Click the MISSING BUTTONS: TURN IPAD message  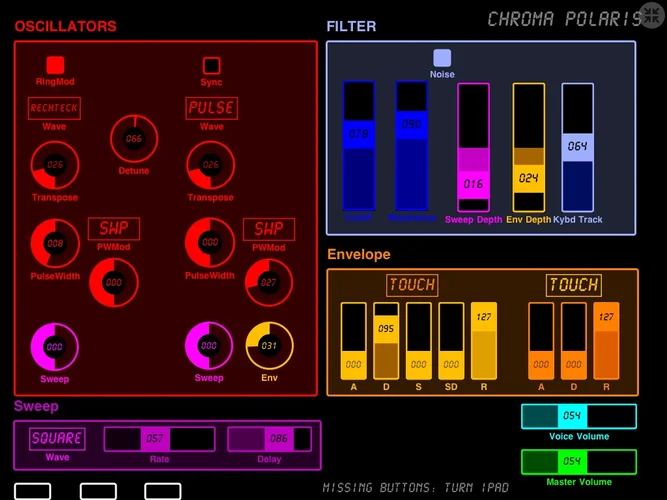(416, 488)
